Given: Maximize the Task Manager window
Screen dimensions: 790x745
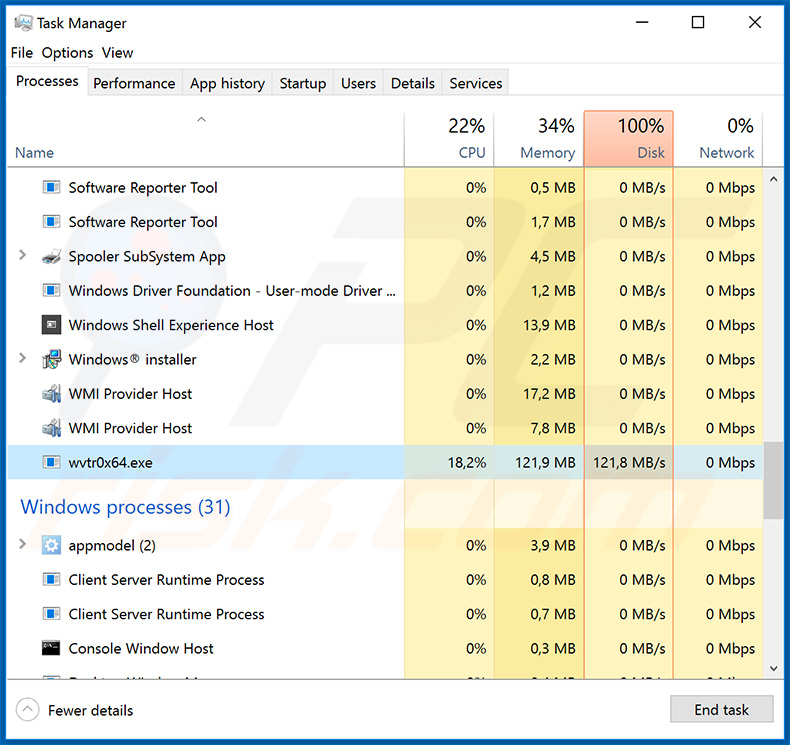Looking at the screenshot, I should [x=698, y=22].
